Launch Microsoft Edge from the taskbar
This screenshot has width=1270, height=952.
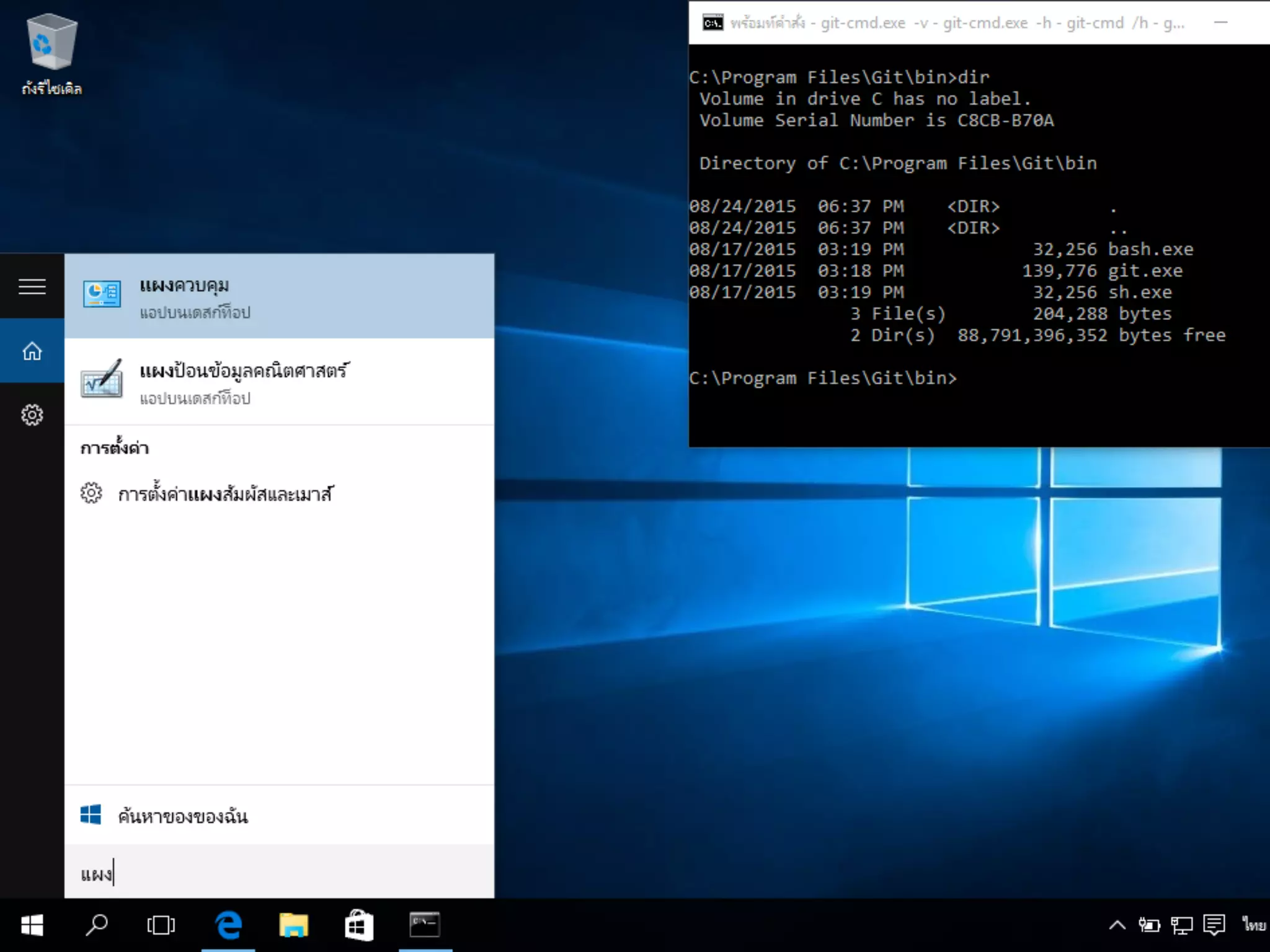click(228, 925)
